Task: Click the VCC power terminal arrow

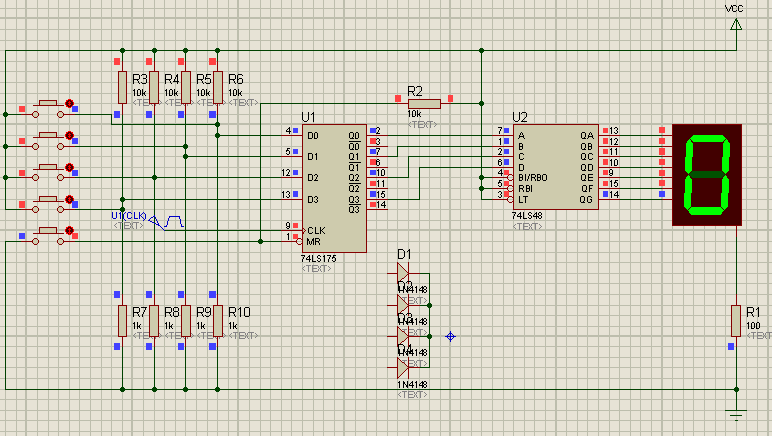Action: pos(736,25)
